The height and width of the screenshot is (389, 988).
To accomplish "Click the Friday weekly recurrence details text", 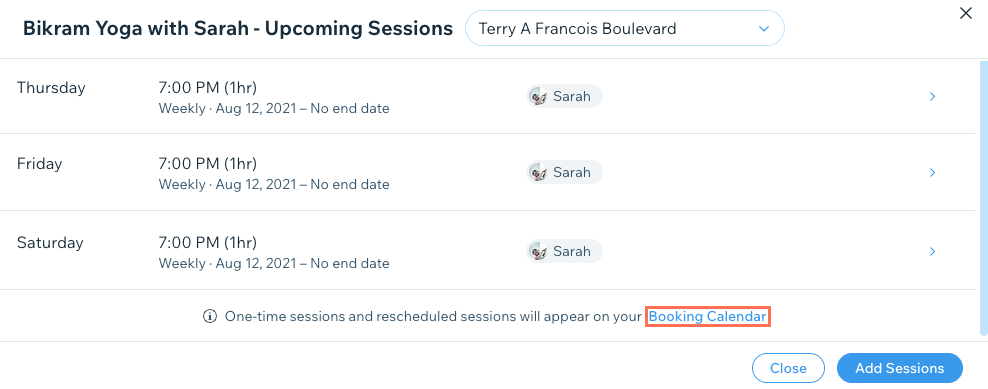I will 273,185.
